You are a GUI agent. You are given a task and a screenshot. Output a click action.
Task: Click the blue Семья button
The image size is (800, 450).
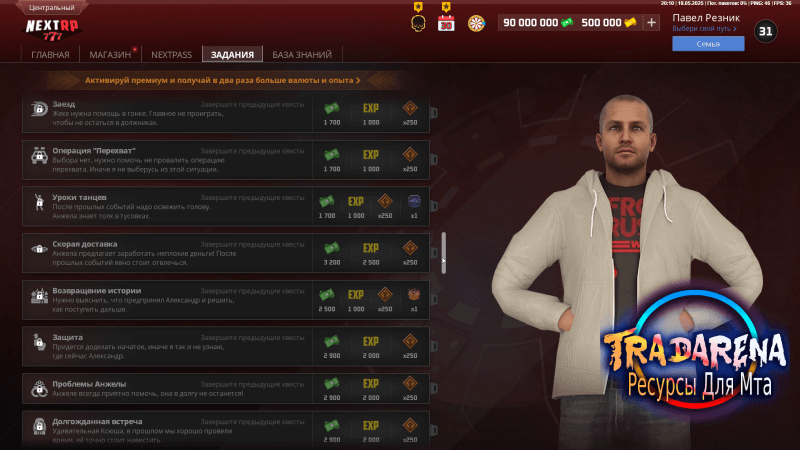point(708,44)
